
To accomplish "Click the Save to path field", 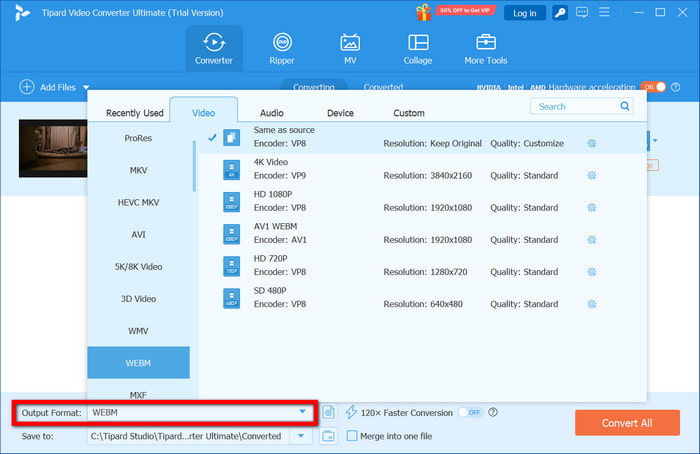I will [x=188, y=436].
